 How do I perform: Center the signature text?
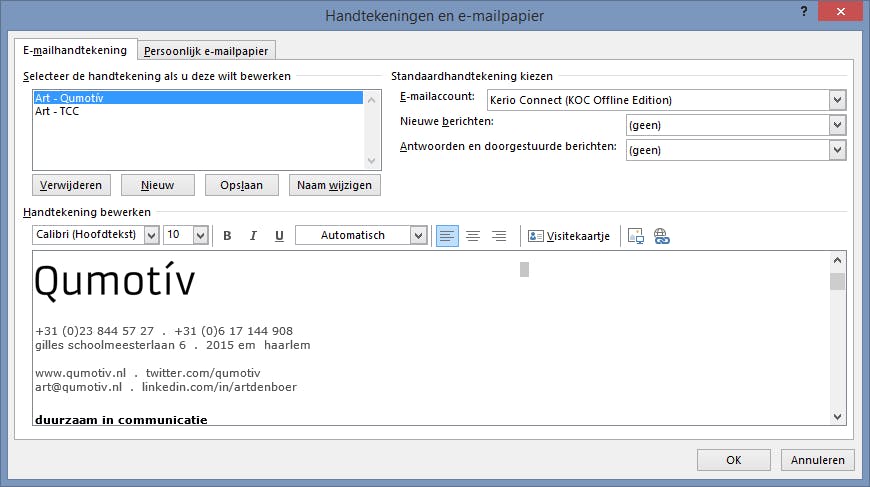(473, 236)
